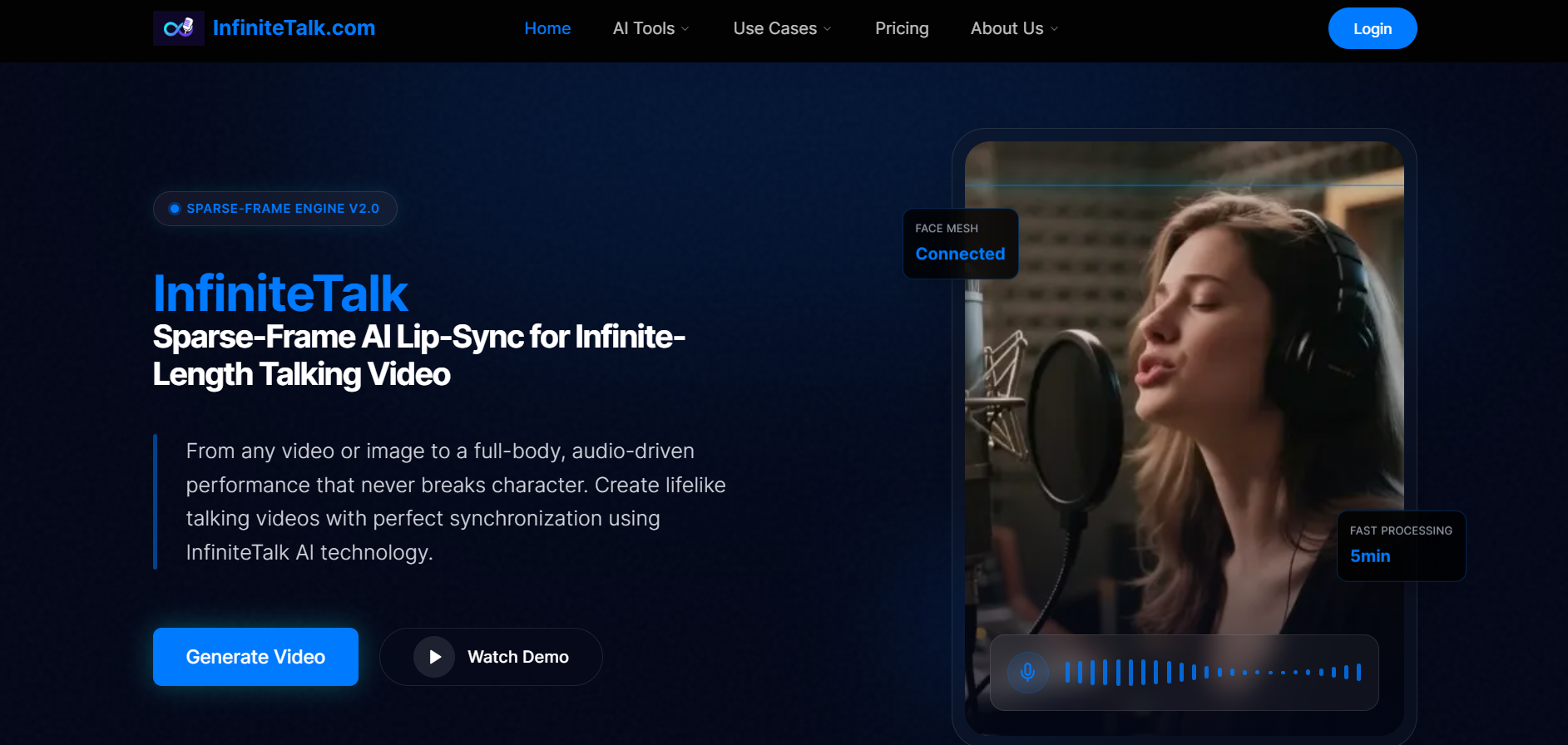Click the '5min' value text
Viewport: 1568px width, 745px height.
pos(1370,556)
